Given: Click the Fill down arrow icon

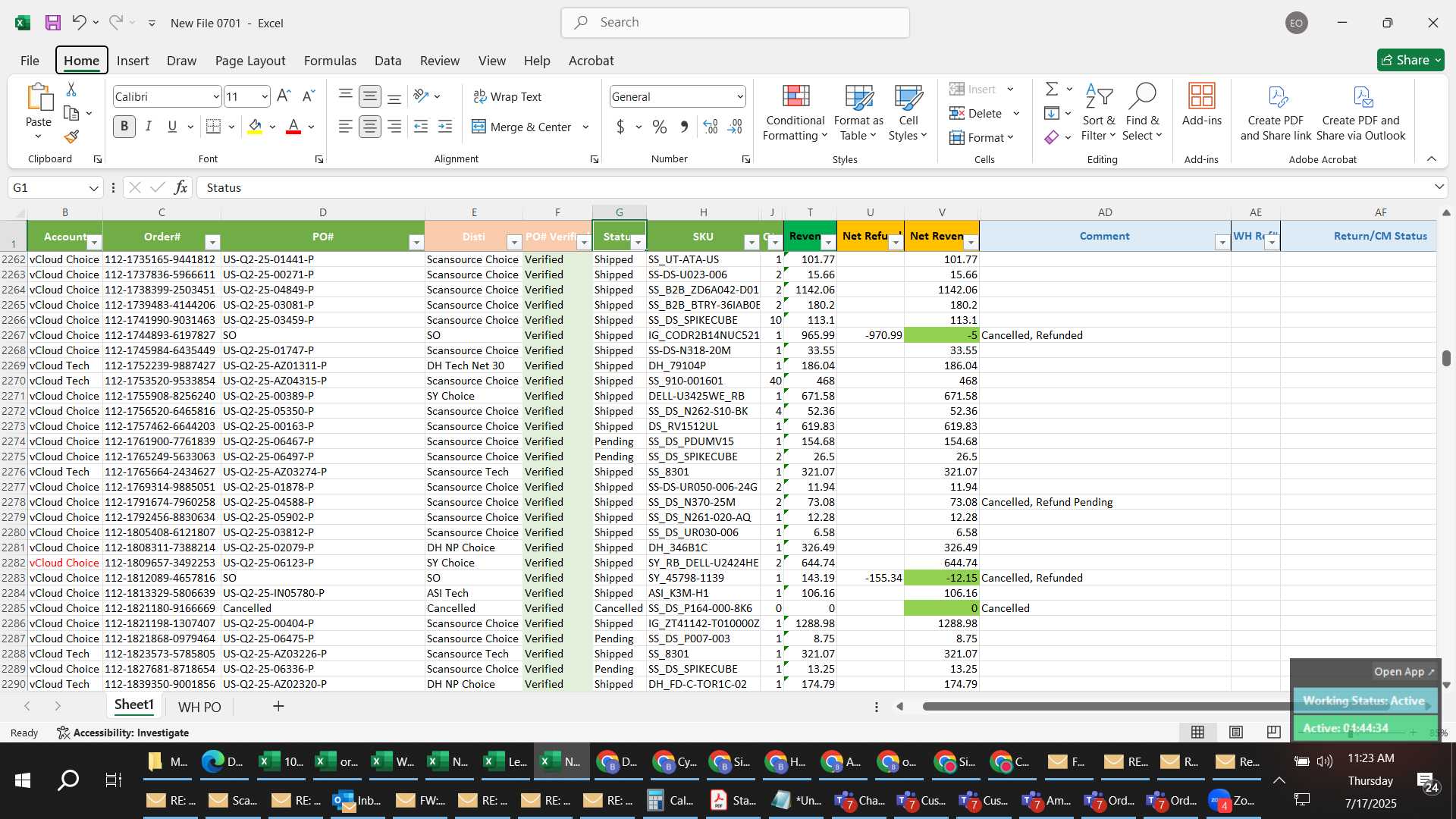Looking at the screenshot, I should tap(1052, 114).
